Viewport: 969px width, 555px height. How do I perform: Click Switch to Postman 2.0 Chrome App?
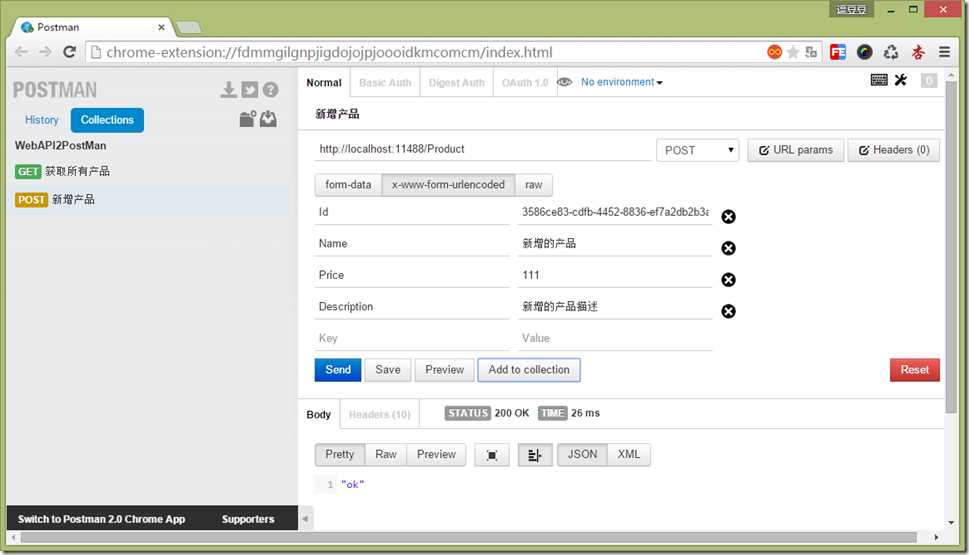coord(101,519)
